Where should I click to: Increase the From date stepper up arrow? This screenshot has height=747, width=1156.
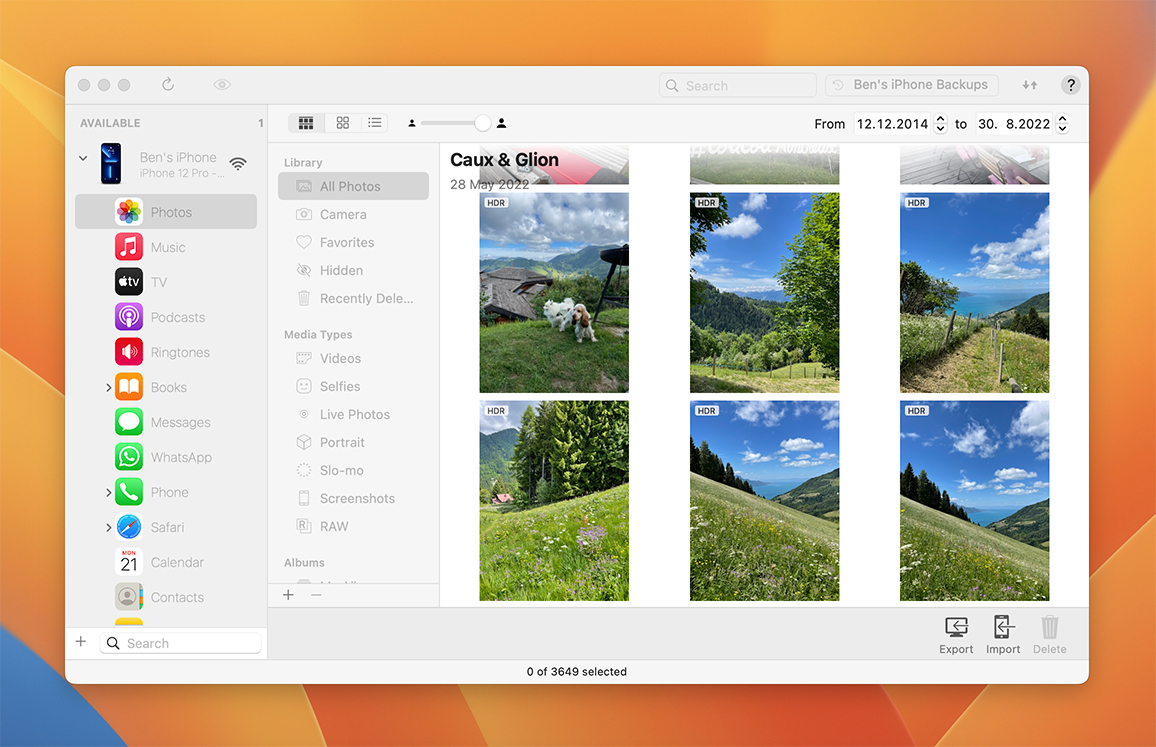pyautogui.click(x=940, y=119)
